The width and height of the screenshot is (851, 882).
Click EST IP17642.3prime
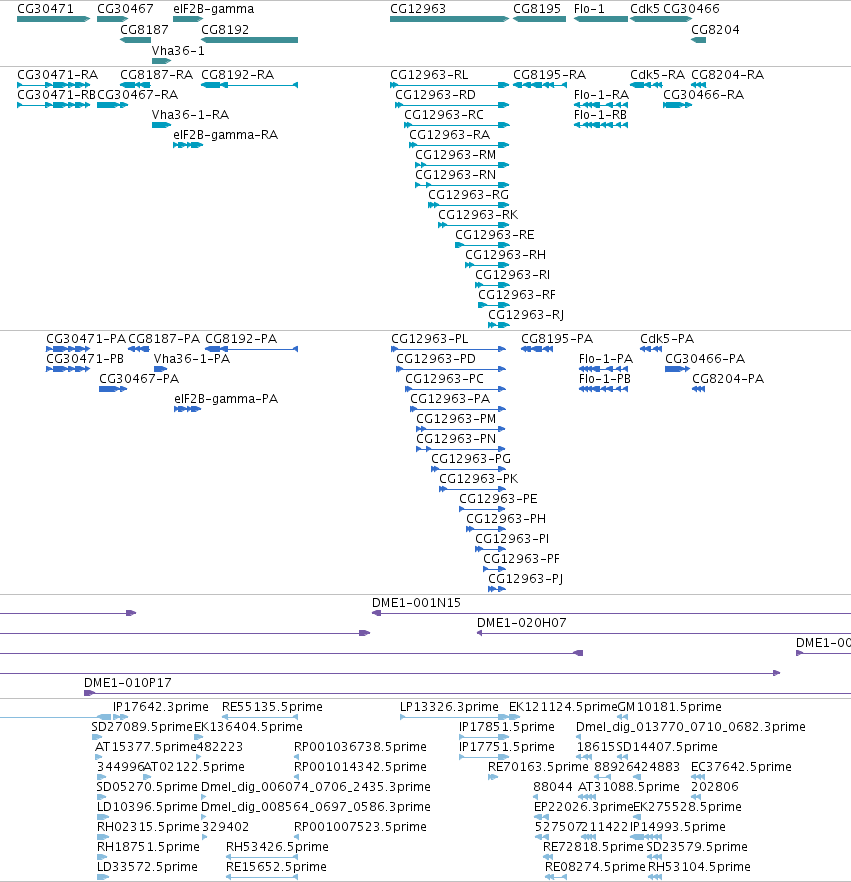point(120,717)
